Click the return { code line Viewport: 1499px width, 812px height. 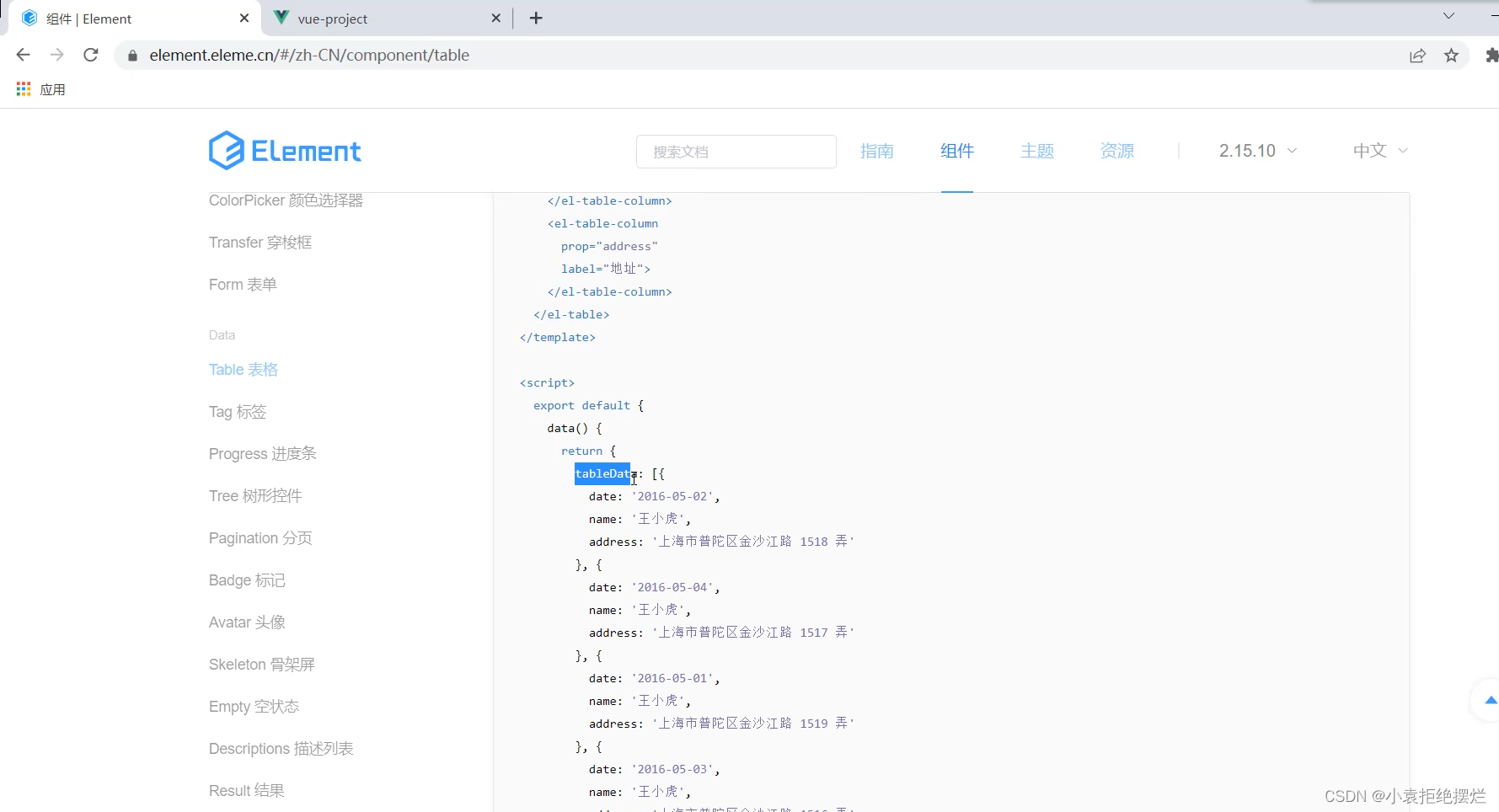(x=589, y=451)
